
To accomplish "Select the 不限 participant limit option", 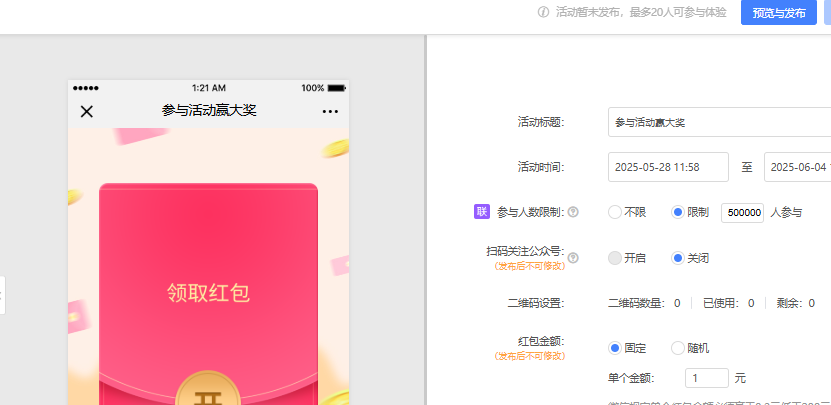I will click(615, 212).
